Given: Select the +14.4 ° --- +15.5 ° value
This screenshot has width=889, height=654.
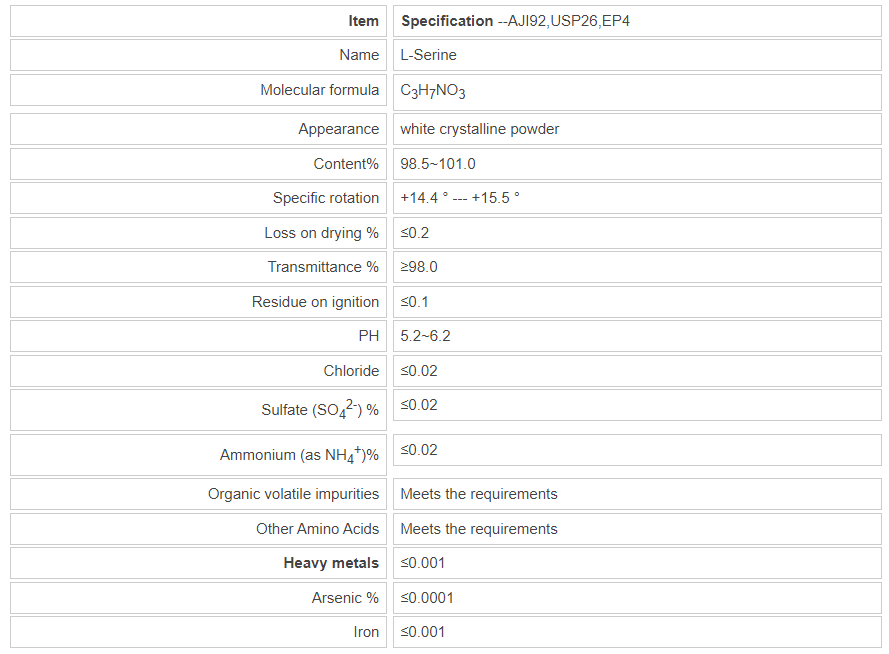Looking at the screenshot, I should [x=460, y=198].
